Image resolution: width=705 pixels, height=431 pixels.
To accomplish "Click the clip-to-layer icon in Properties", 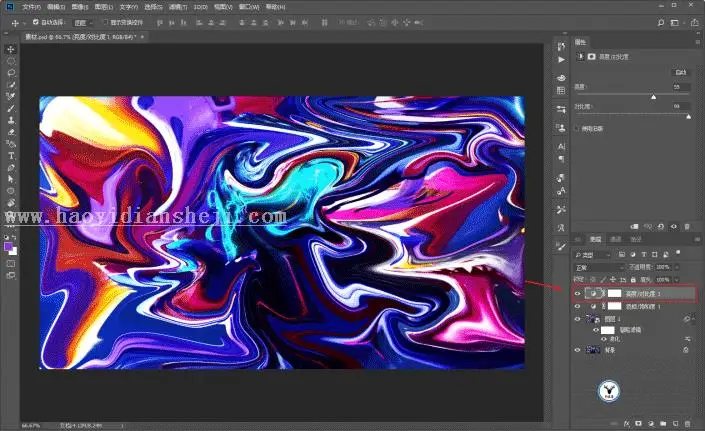I will click(634, 227).
